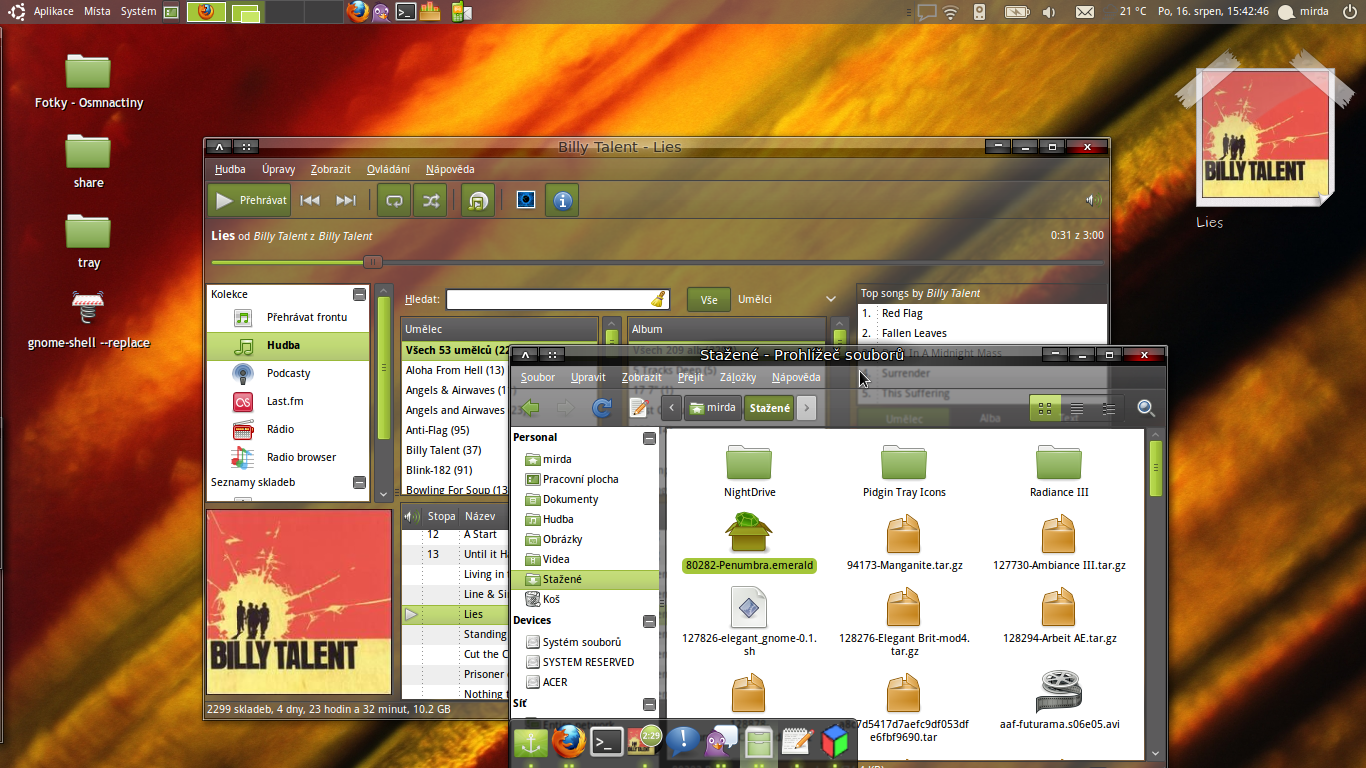Collapse the Kolekce section in Rhythmbox sidebar

(x=359, y=294)
